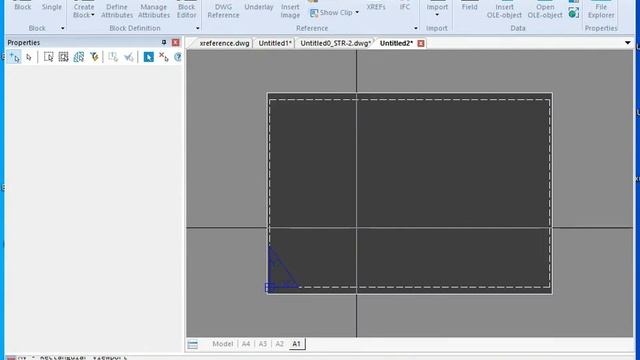Click the select objects rectangle icon in Properties
Screen dimensions: 640x360
[x=48, y=57]
